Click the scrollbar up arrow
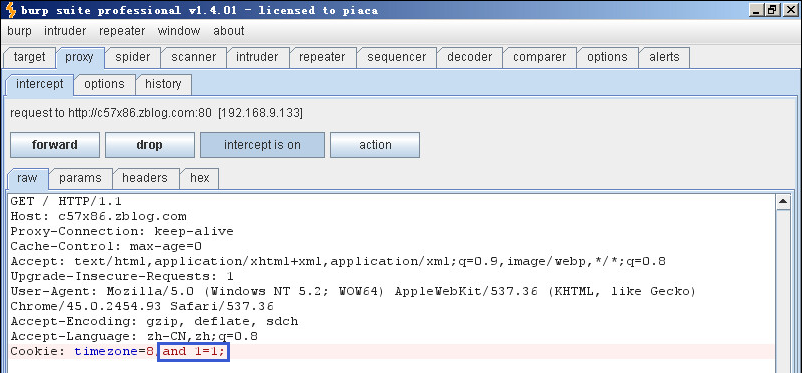This screenshot has height=373, width=802. click(784, 202)
